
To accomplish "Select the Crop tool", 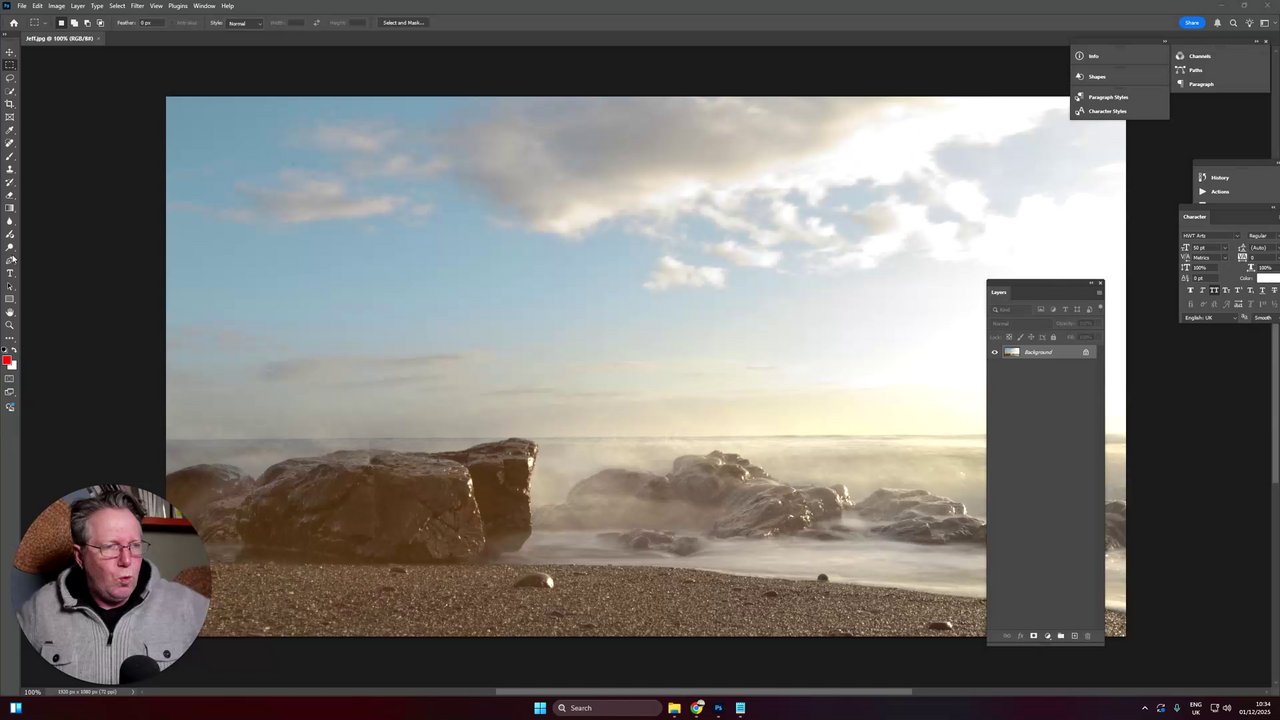I will 10,104.
